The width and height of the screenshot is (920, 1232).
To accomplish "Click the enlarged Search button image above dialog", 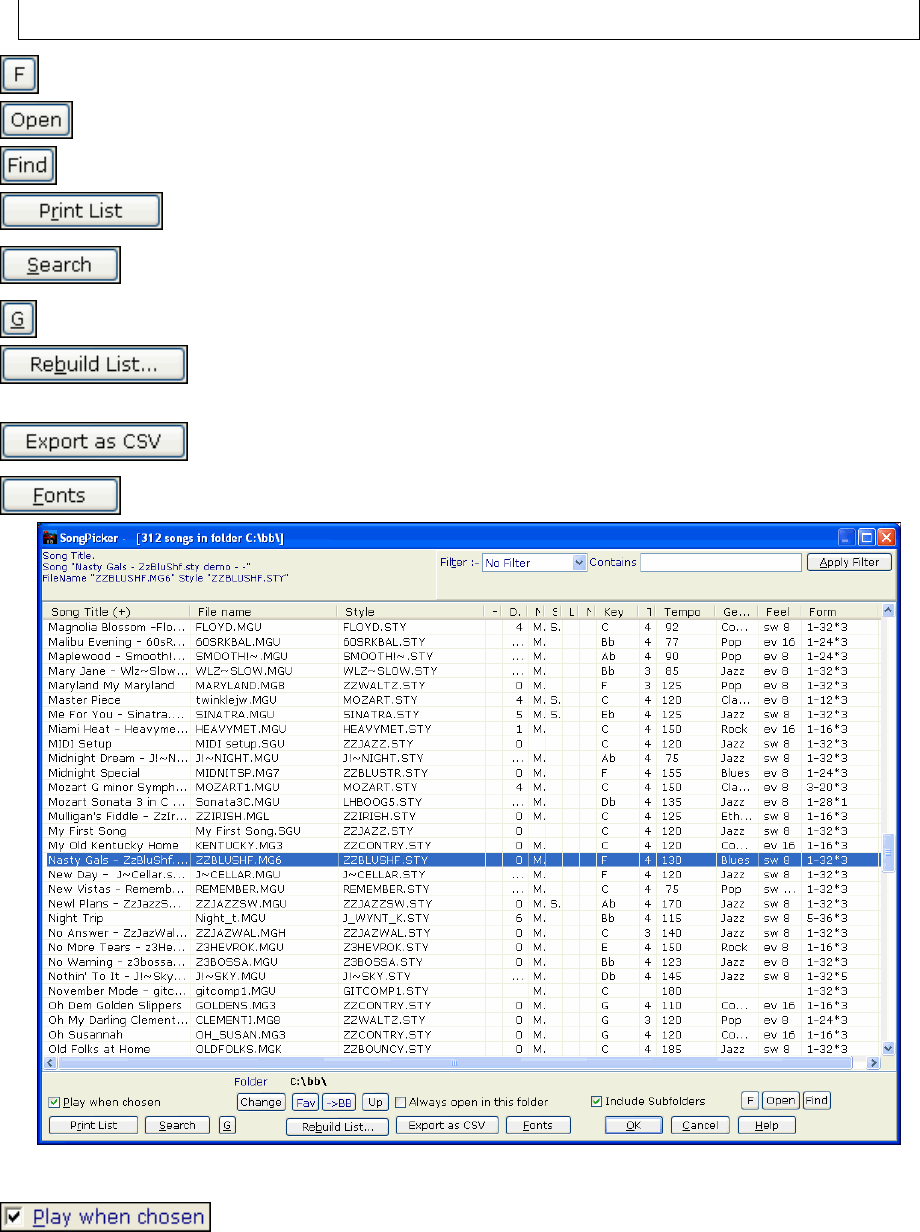I will 60,265.
